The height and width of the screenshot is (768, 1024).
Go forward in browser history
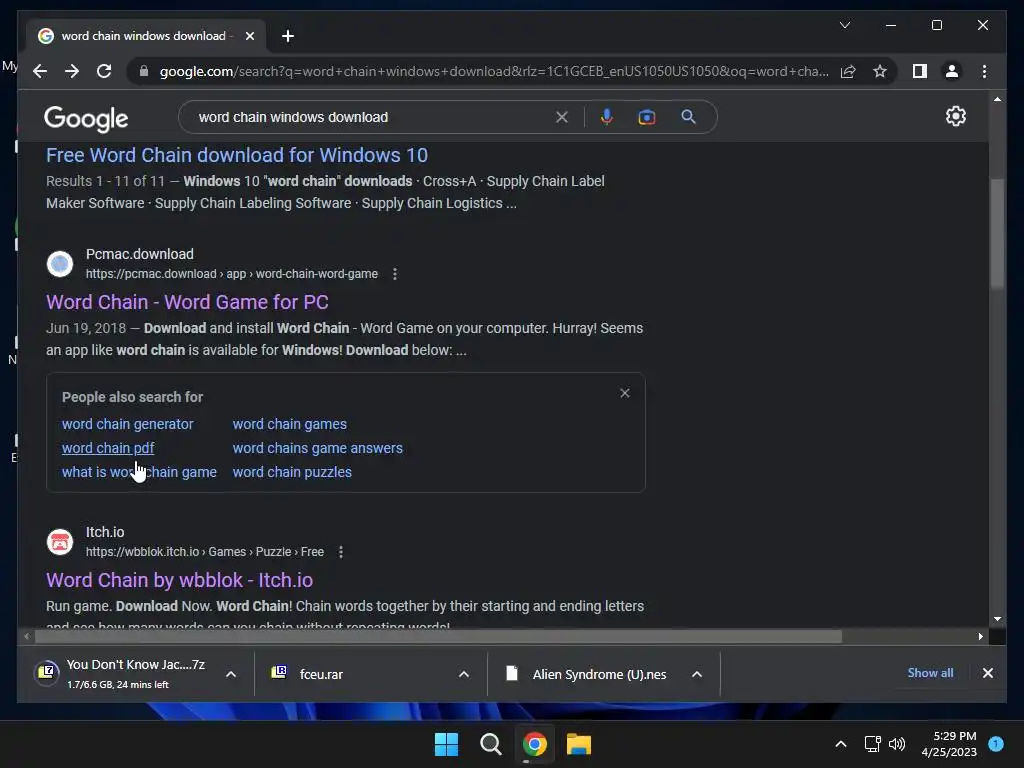[72, 71]
